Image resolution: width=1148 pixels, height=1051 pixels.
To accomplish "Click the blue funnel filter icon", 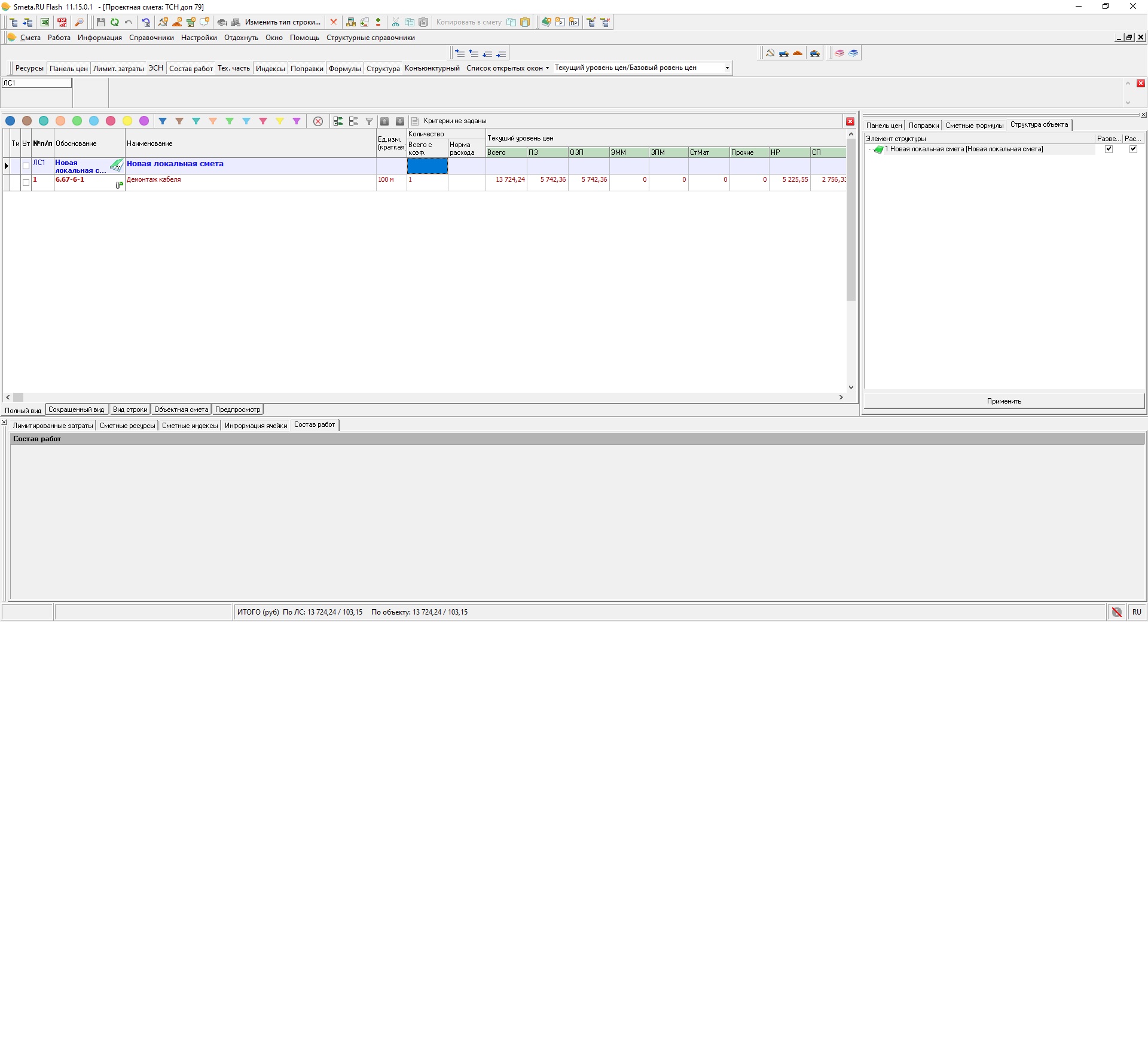I will click(x=163, y=121).
